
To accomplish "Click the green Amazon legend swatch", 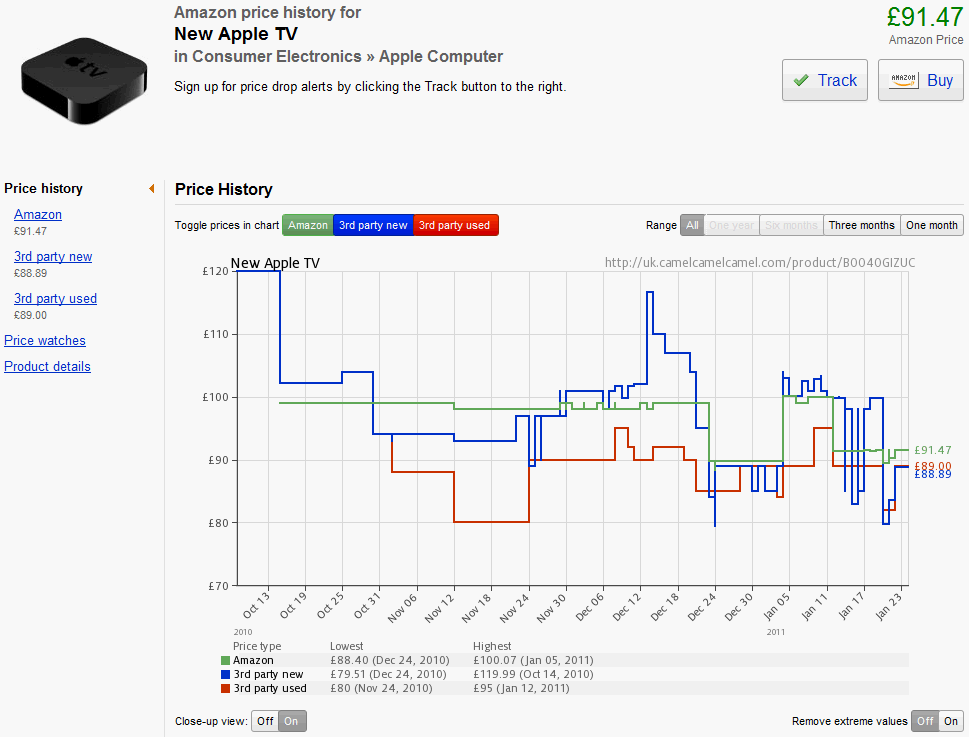I will [226, 660].
